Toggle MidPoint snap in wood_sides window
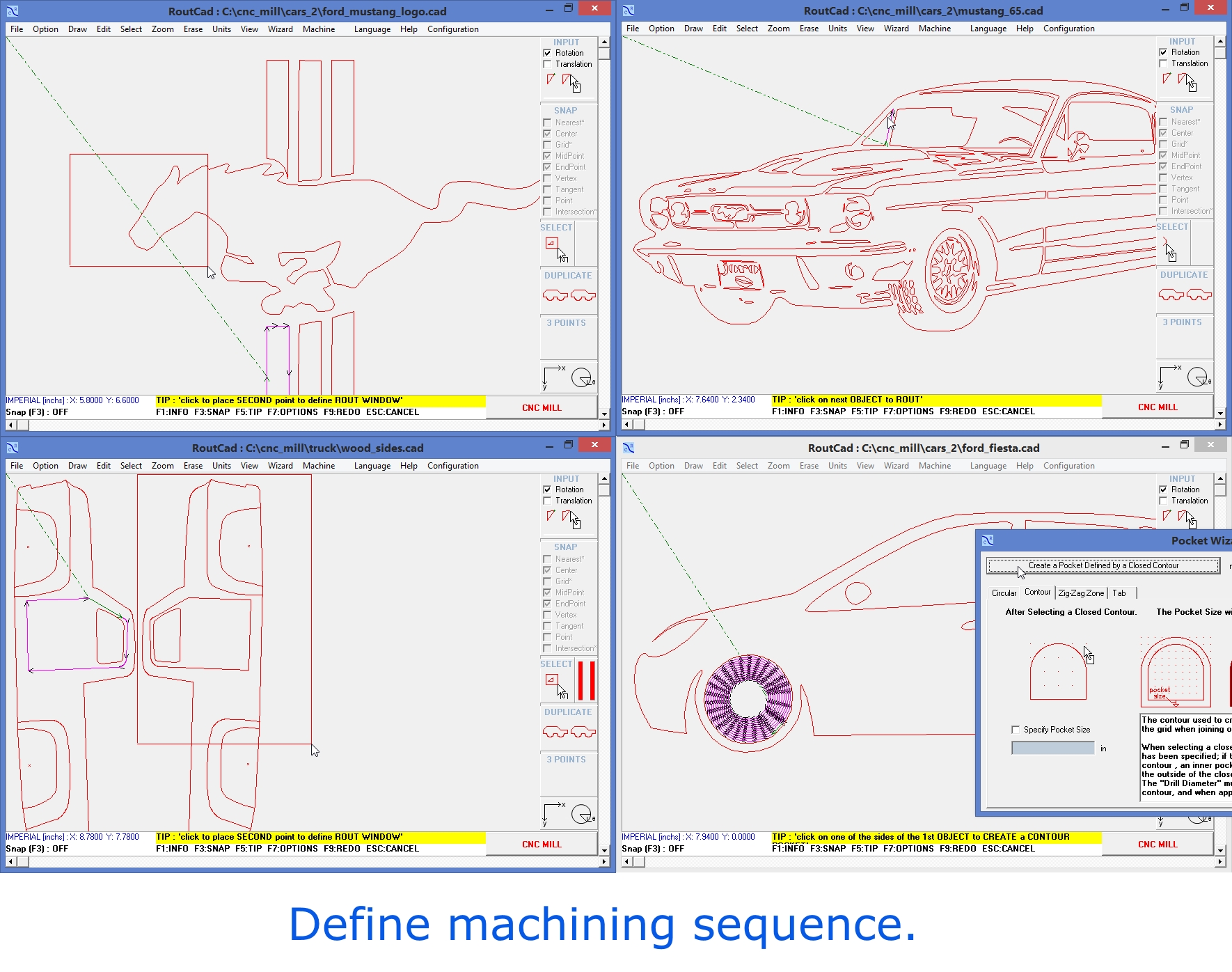 point(547,593)
